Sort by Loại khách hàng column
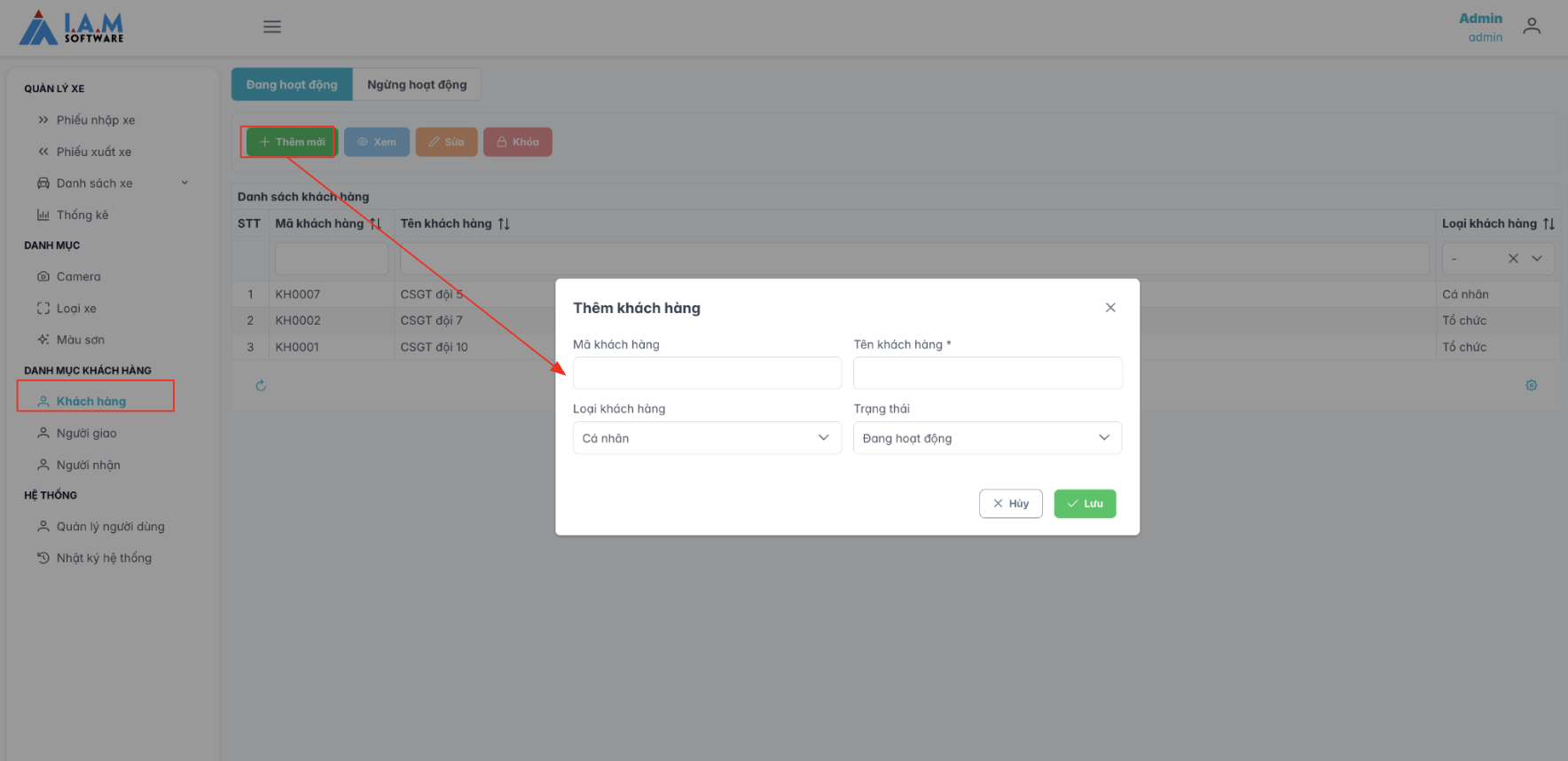Screen dimensions: 1568x761 pyautogui.click(x=1548, y=224)
